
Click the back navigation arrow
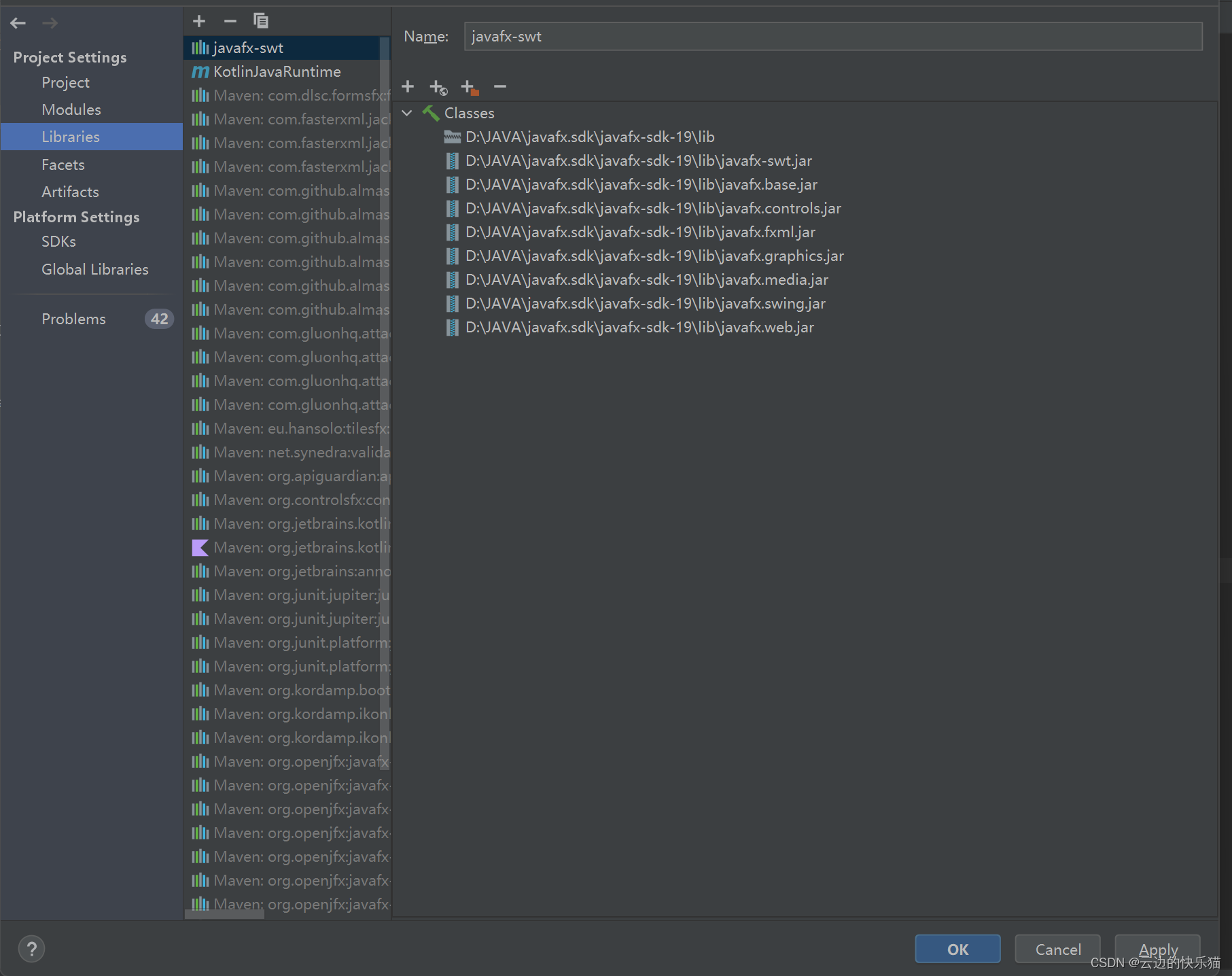click(18, 23)
